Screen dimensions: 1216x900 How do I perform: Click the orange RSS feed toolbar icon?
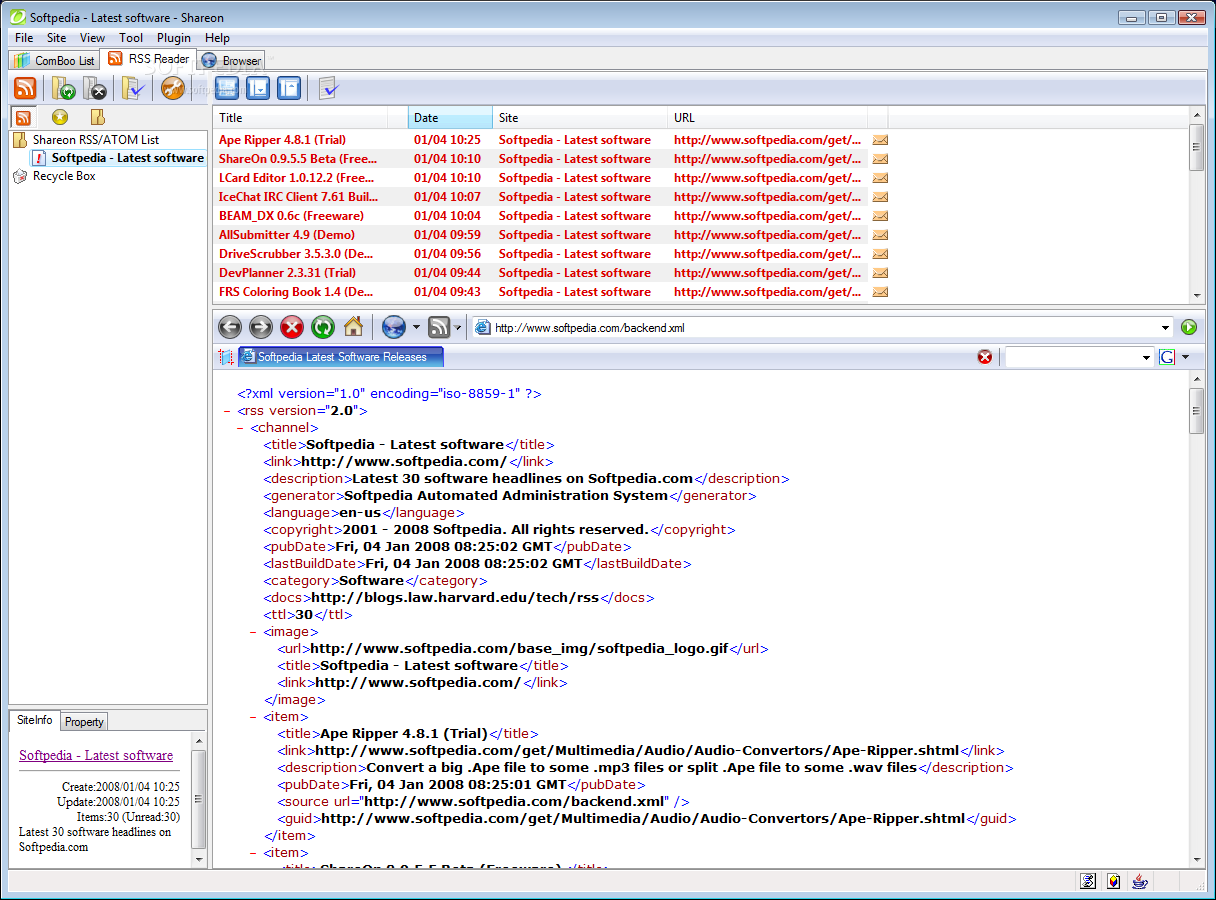[x=25, y=88]
